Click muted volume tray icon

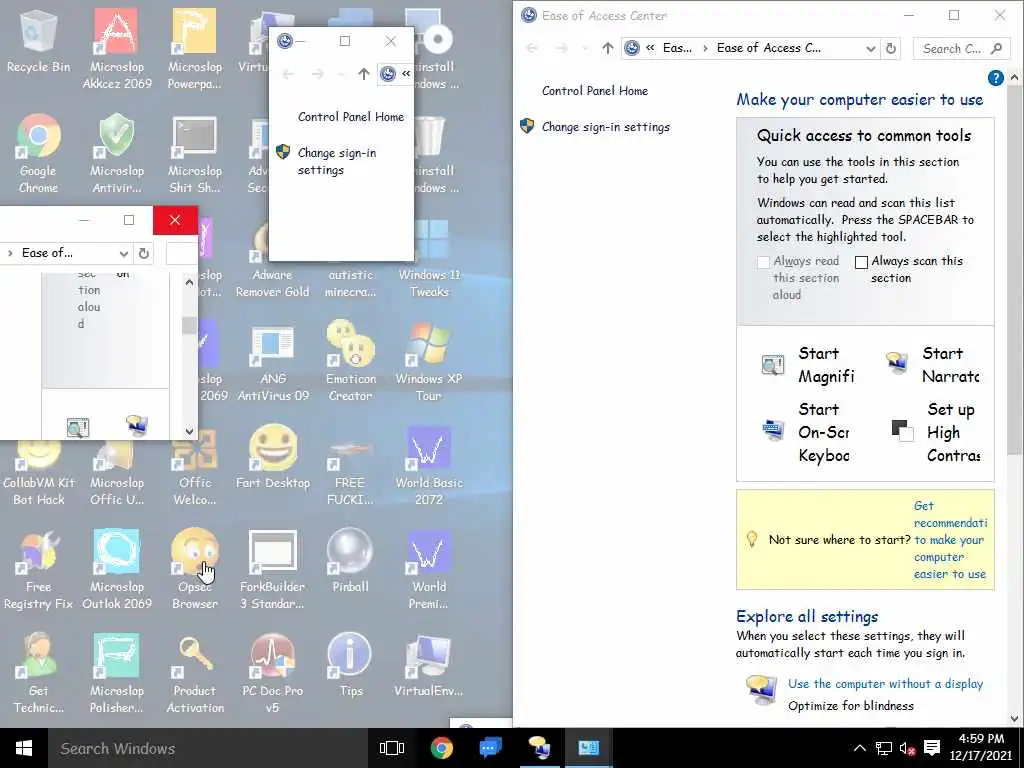pyautogui.click(x=907, y=748)
